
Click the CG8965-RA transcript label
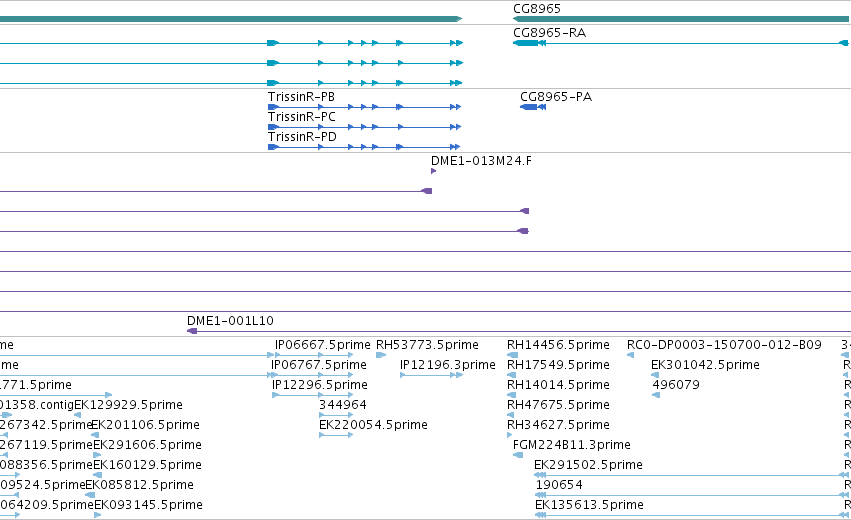549,33
